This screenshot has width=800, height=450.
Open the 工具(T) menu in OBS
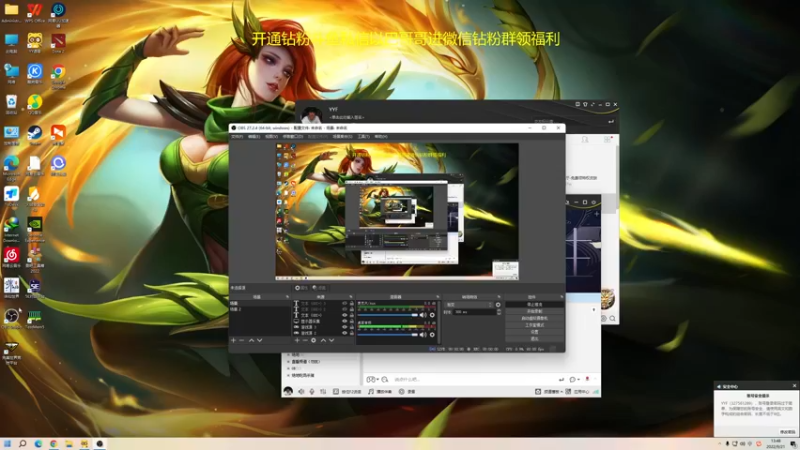pos(363,137)
